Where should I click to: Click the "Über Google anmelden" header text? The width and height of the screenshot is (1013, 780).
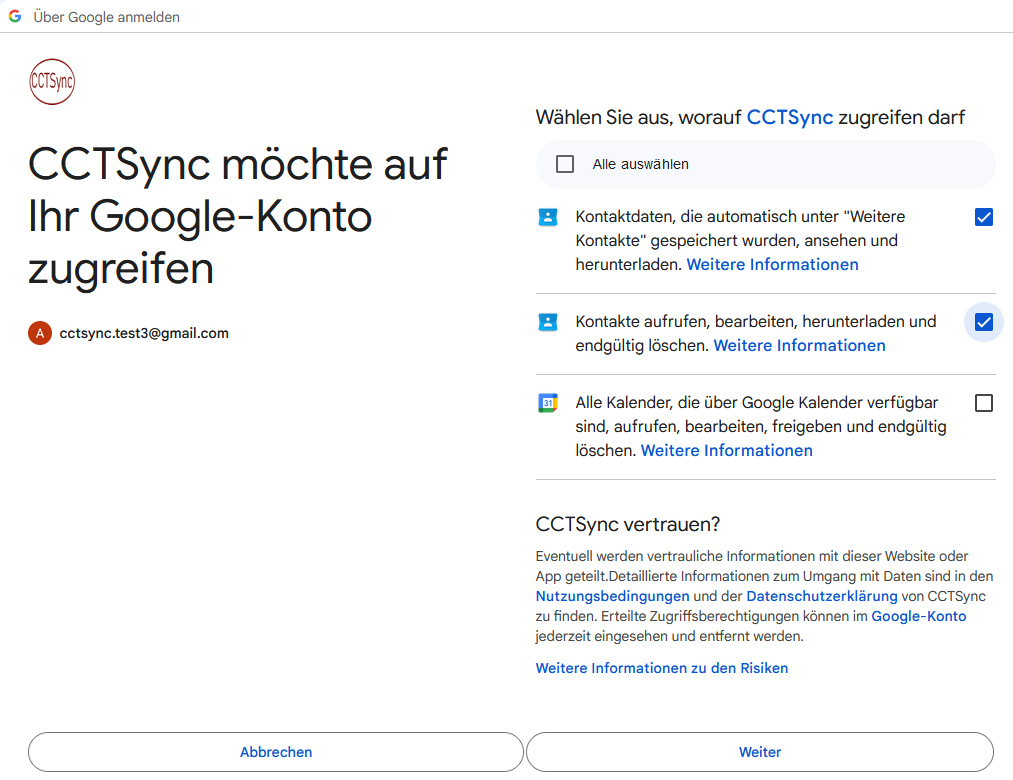[107, 17]
